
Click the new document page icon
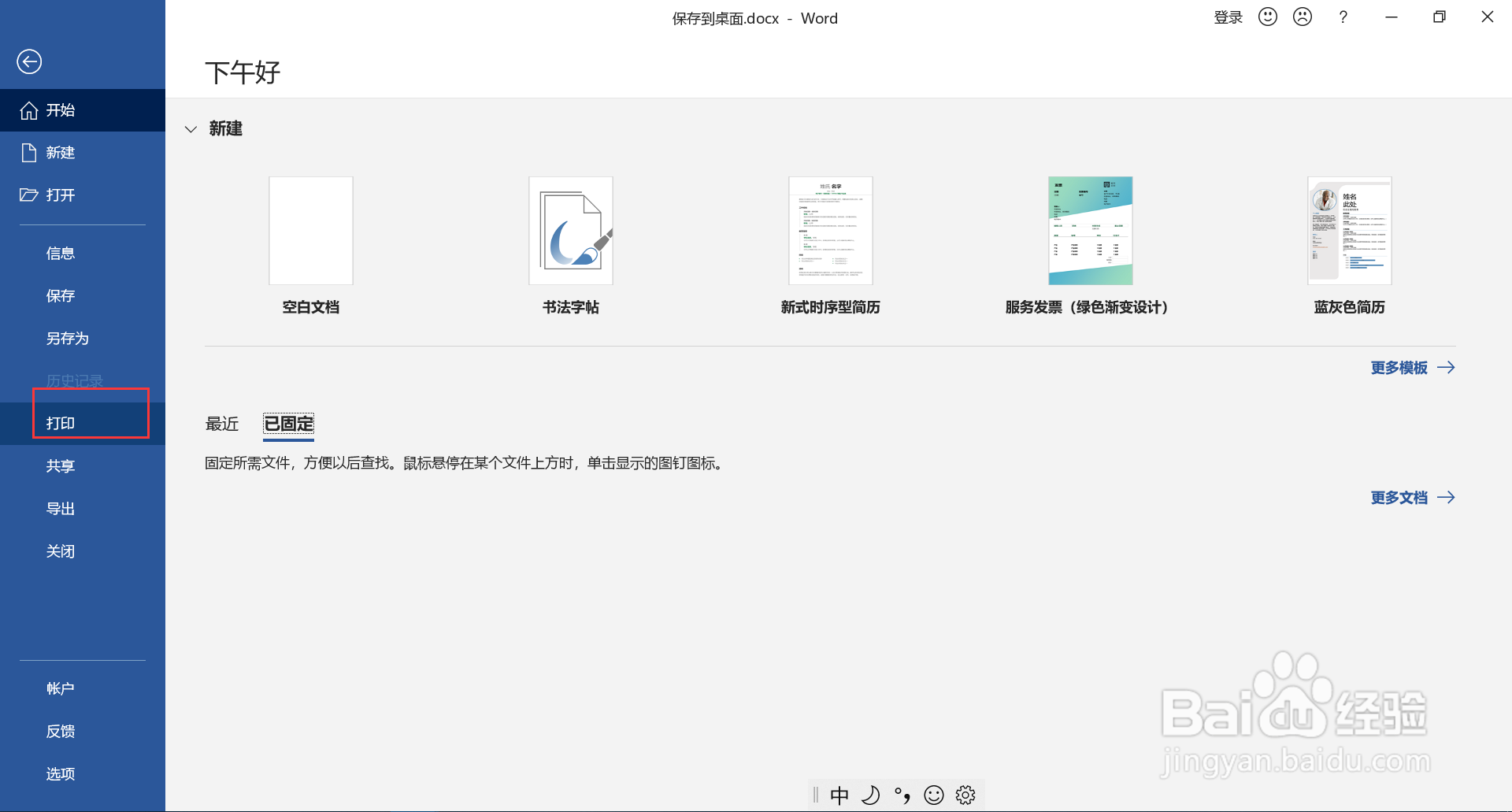(x=29, y=153)
